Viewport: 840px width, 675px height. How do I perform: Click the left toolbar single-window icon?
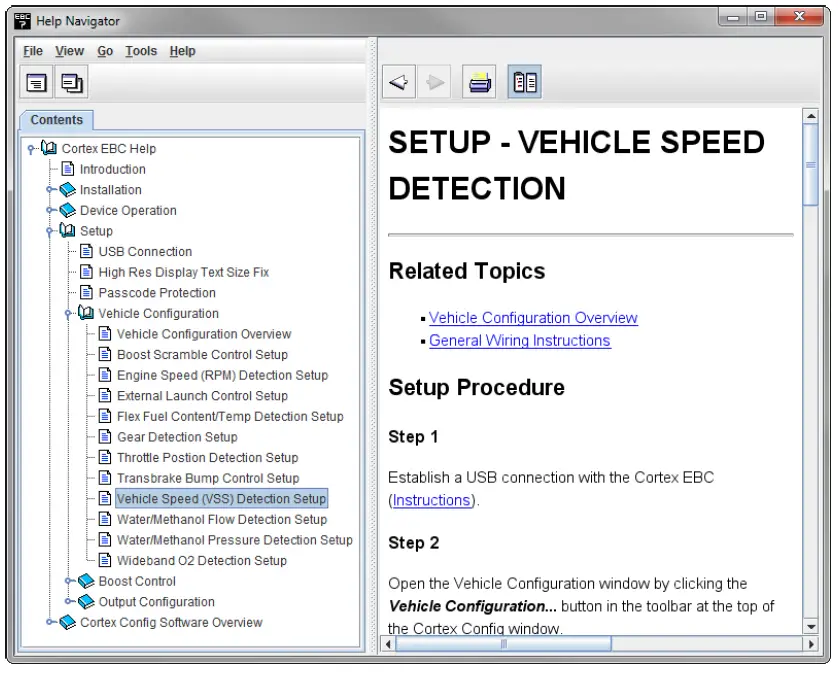tap(37, 84)
